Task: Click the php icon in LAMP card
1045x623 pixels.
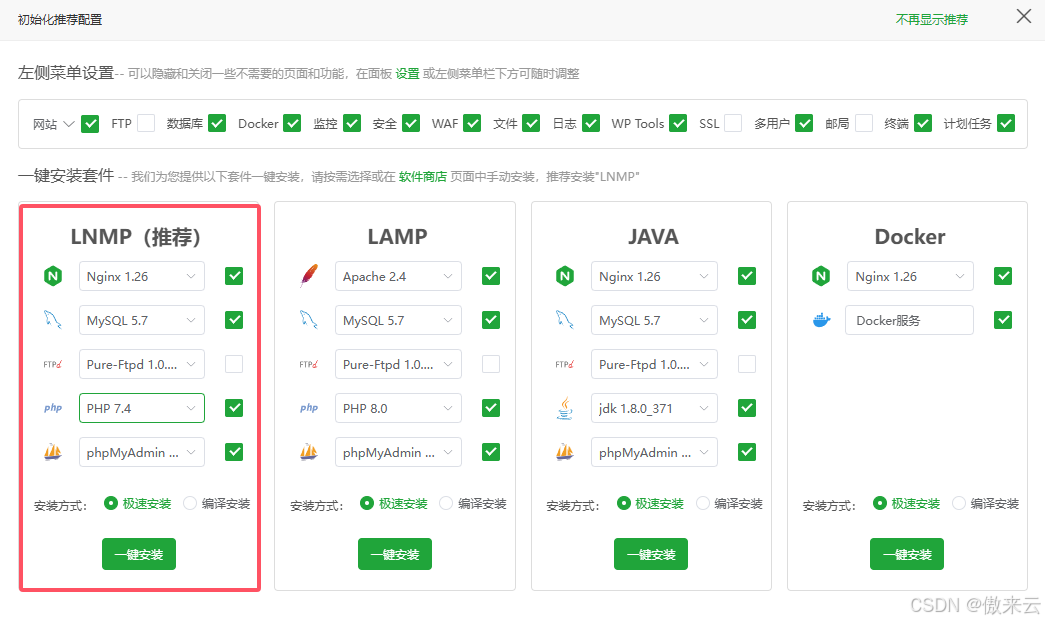Action: point(309,408)
